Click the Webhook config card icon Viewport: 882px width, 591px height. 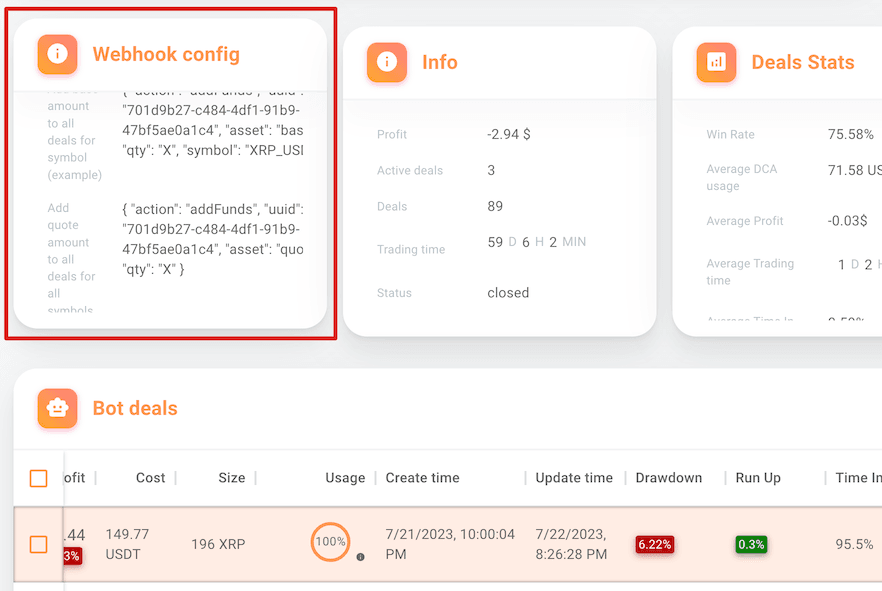tap(57, 54)
